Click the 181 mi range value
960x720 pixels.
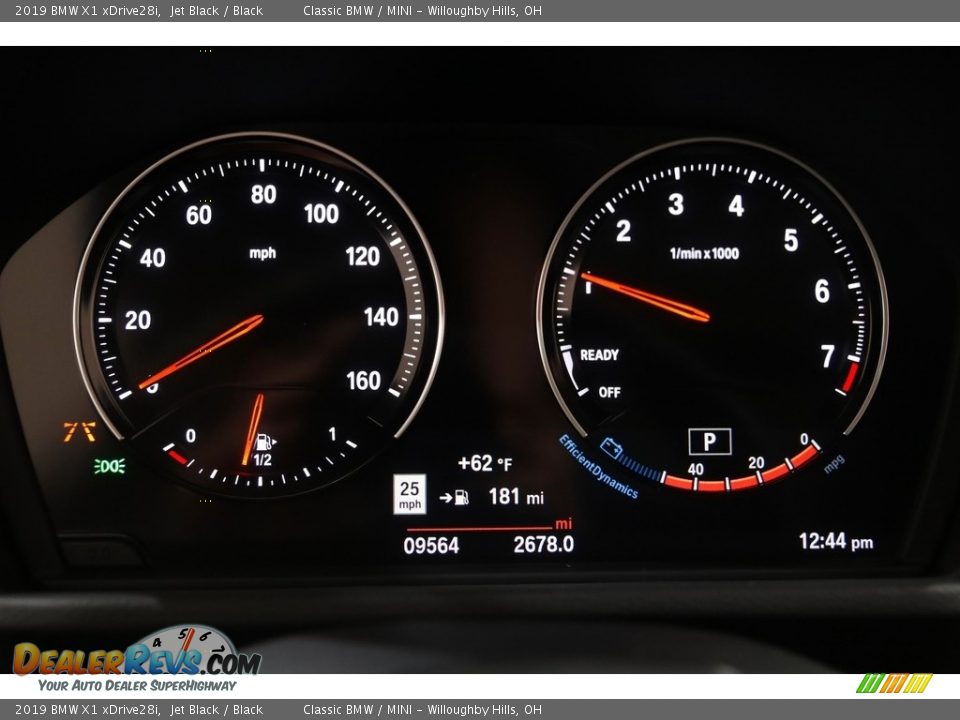(x=516, y=497)
